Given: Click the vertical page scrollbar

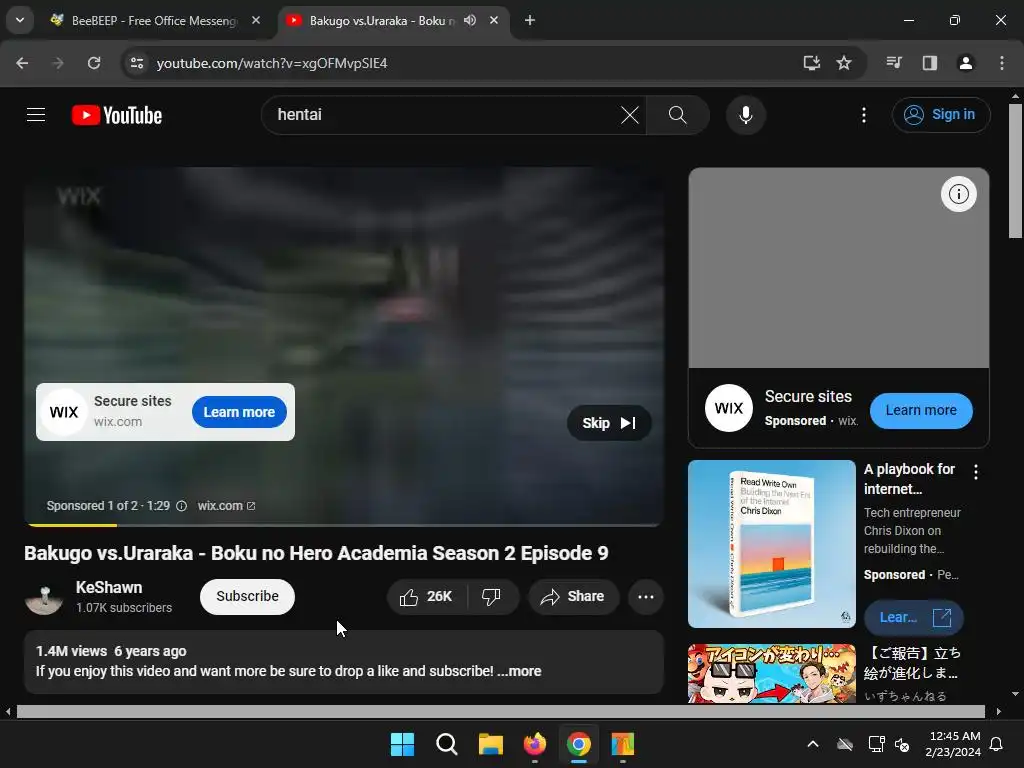Looking at the screenshot, I should pyautogui.click(x=1015, y=171).
